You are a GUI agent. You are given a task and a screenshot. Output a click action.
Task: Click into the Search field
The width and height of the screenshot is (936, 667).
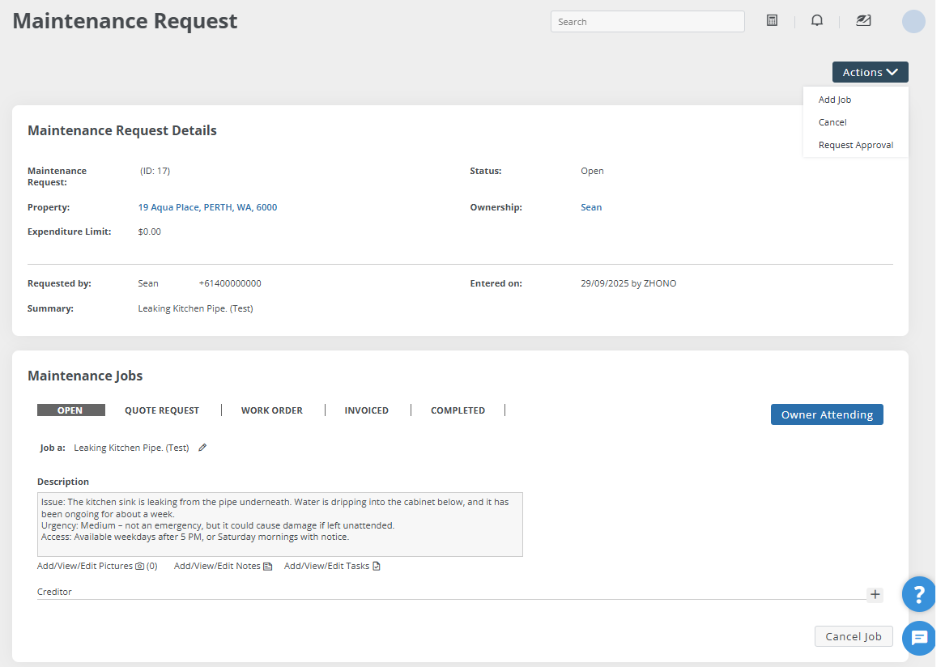647,21
